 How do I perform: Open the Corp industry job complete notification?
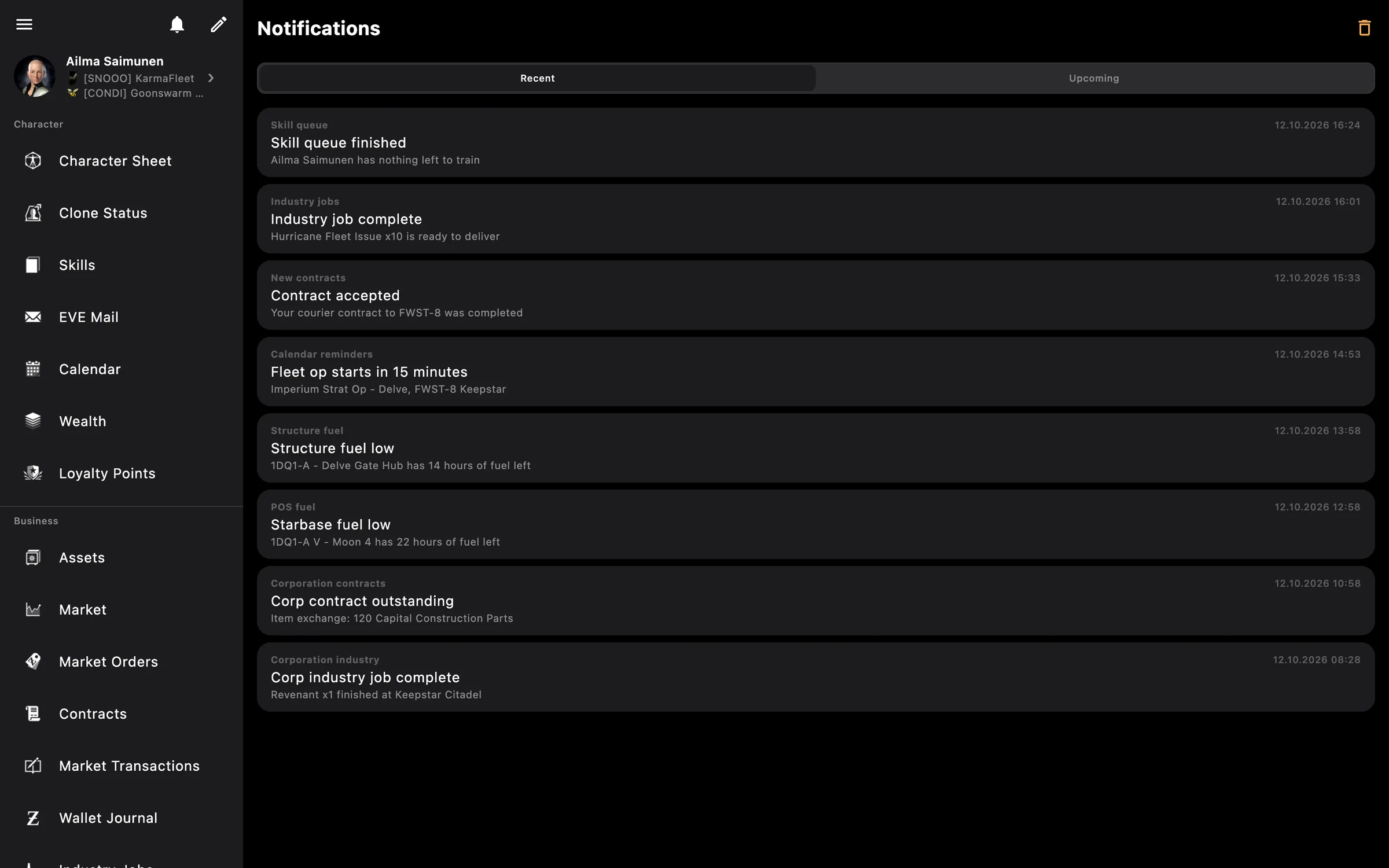[815, 677]
